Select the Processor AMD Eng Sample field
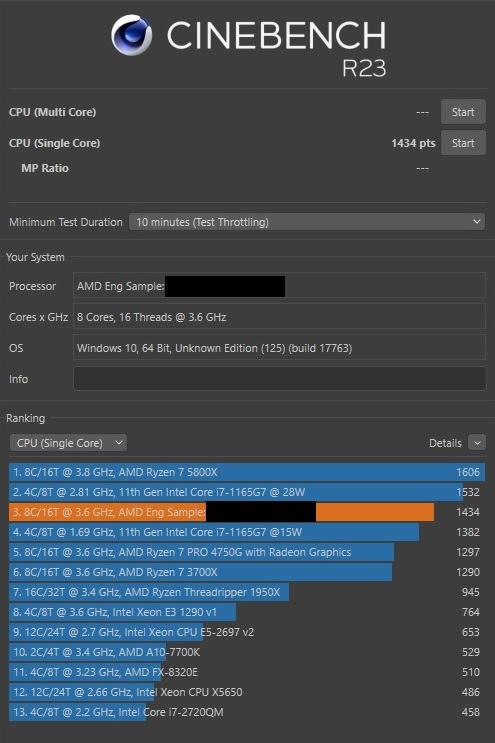 pos(279,286)
